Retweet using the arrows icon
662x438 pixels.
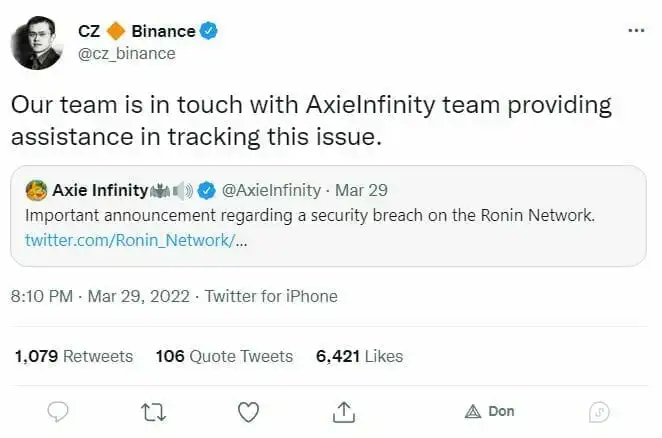153,411
